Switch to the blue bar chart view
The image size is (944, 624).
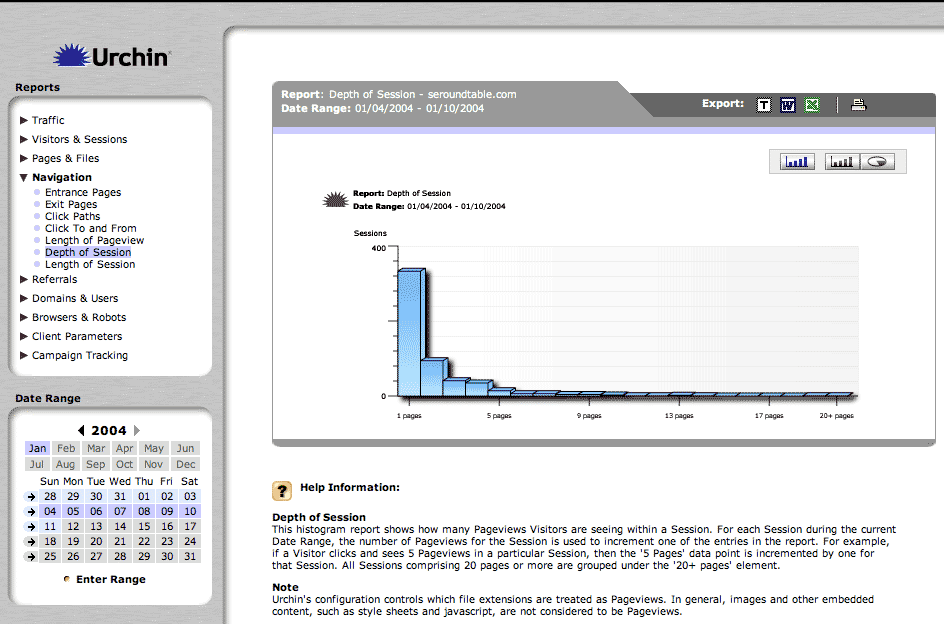797,161
